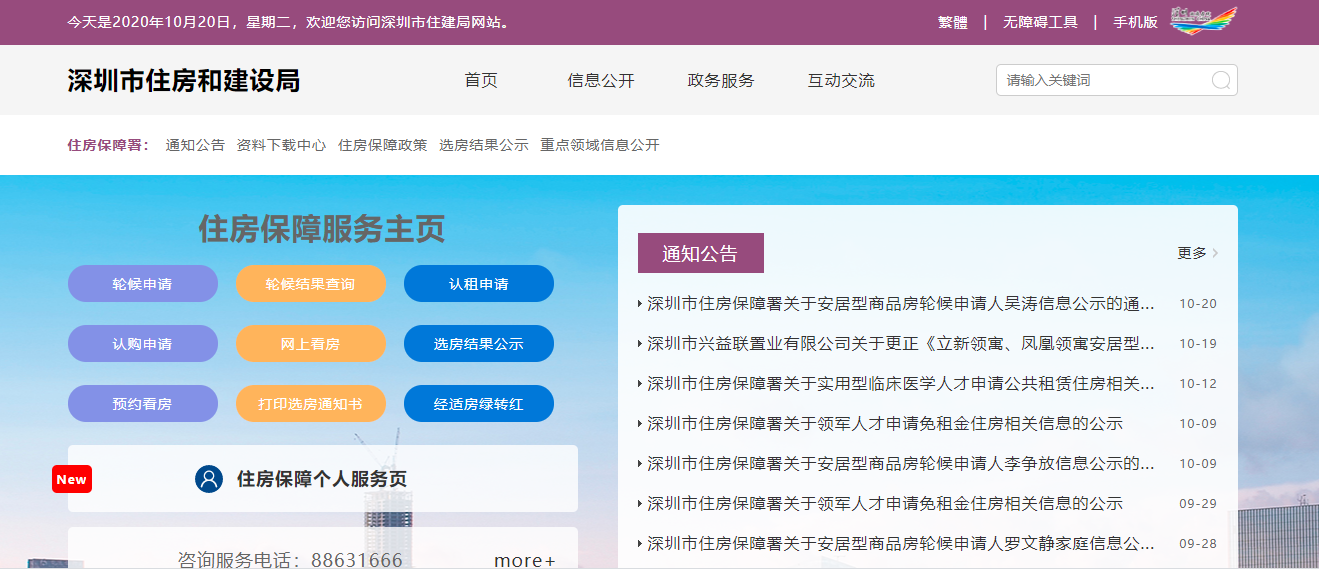Viewport: 1319px width, 569px height.
Task: Click the 轮候结果查询 button
Action: [311, 283]
